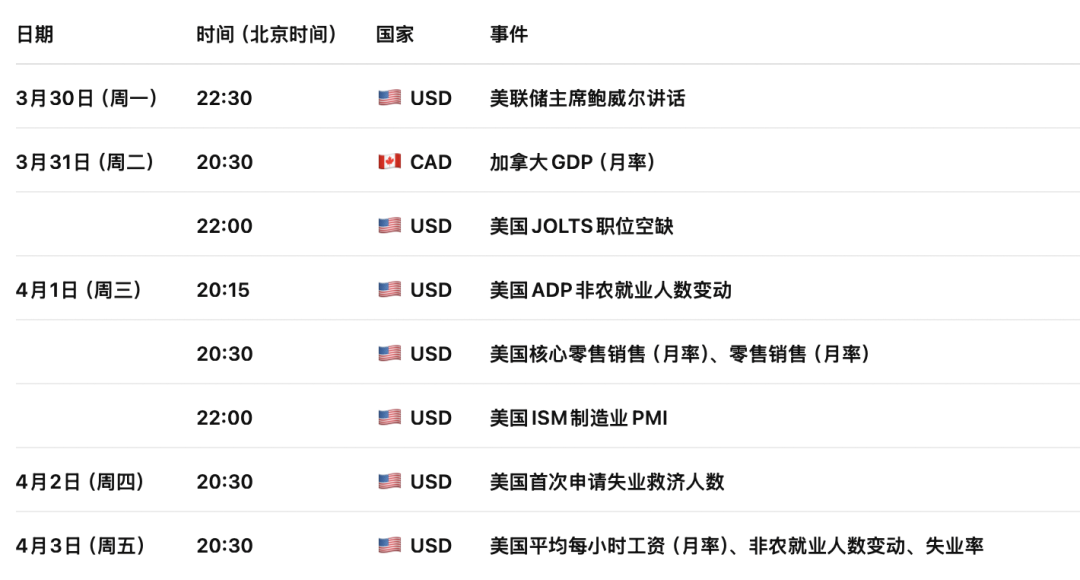Click US flag in JOLTS职位空缺 row
The width and height of the screenshot is (1080, 580).
point(389,226)
